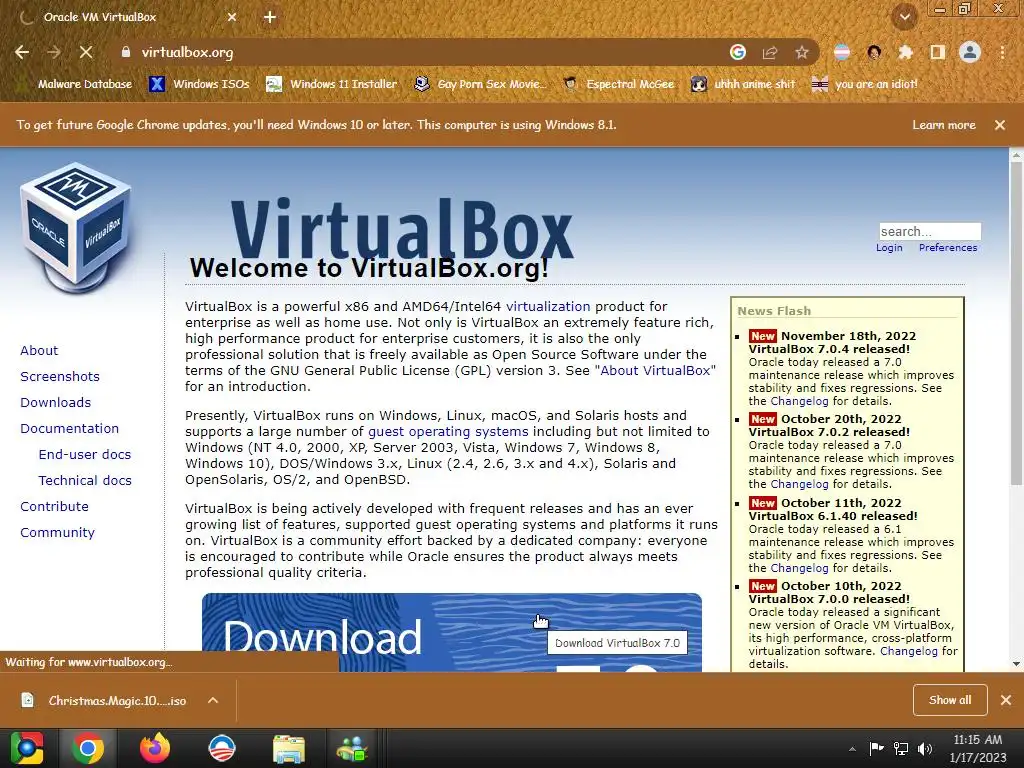
Task: Open Changelog link for 7.0.4 release
Action: [x=799, y=401]
